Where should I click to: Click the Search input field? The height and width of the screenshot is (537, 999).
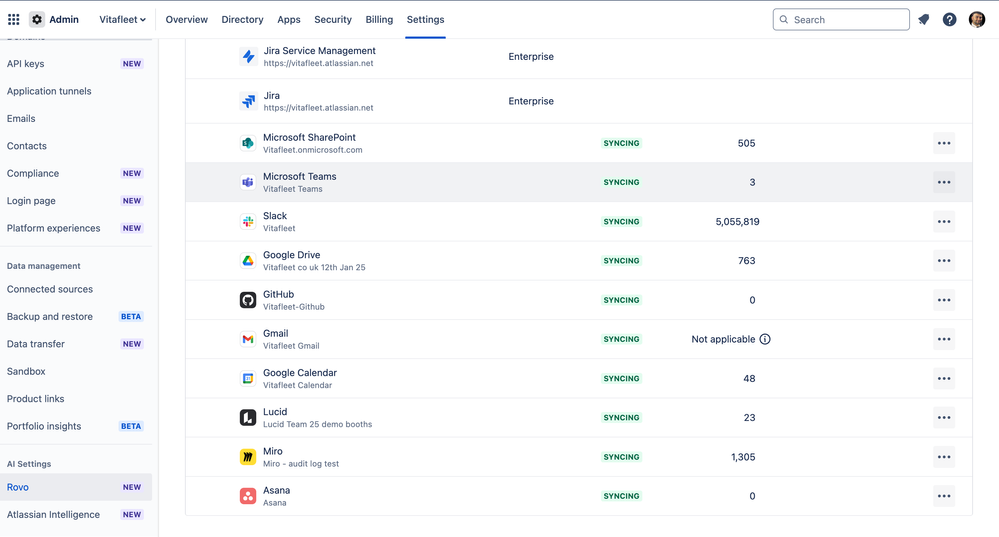(841, 20)
